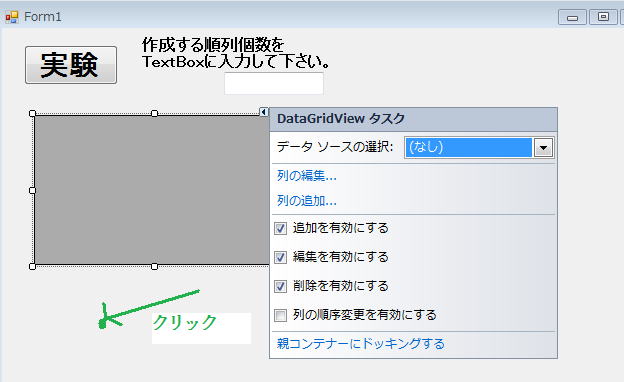Click the left-middle handle of the DataGridView

pyautogui.click(x=33, y=190)
